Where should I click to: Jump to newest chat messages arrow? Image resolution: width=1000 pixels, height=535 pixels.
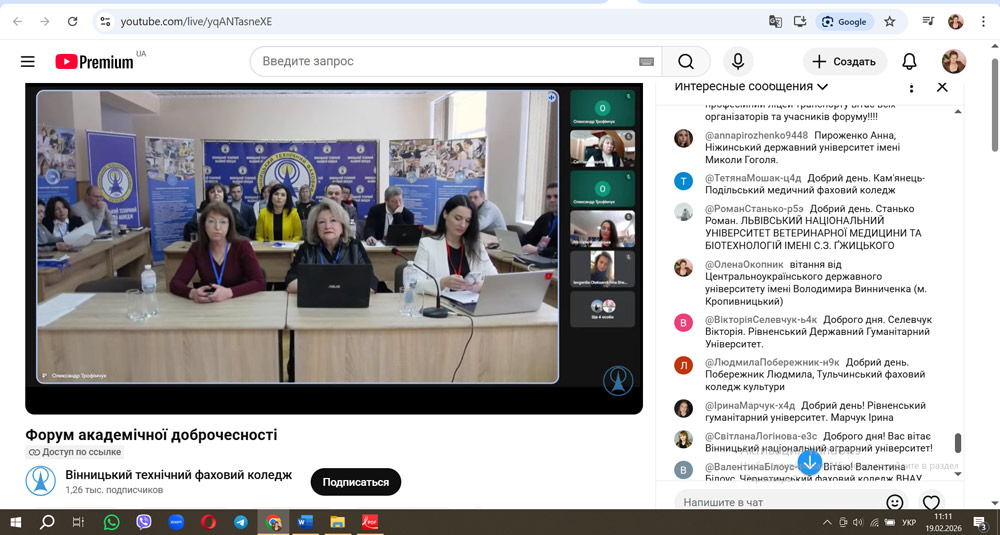[x=810, y=462]
